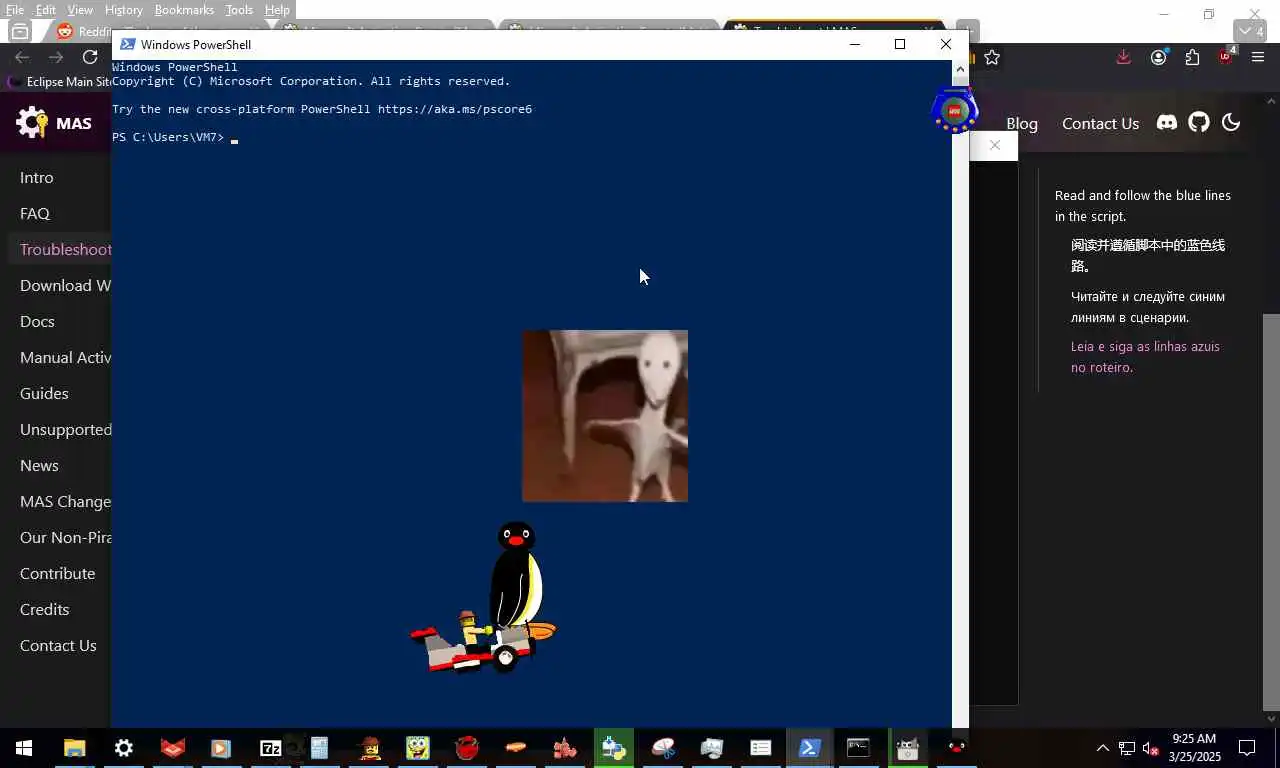The width and height of the screenshot is (1280, 768).
Task: Open Credits in the MAS sidebar
Action: [45, 609]
